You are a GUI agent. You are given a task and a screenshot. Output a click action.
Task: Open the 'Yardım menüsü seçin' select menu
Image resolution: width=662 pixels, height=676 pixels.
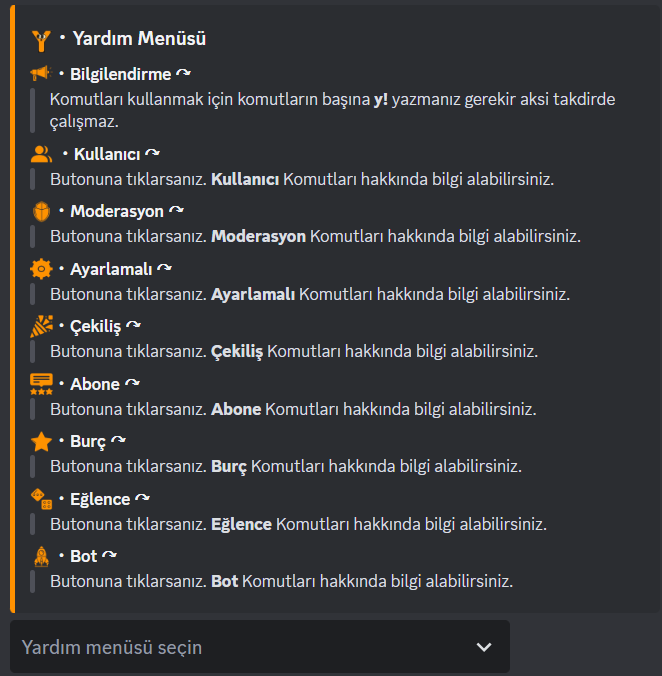[260, 647]
